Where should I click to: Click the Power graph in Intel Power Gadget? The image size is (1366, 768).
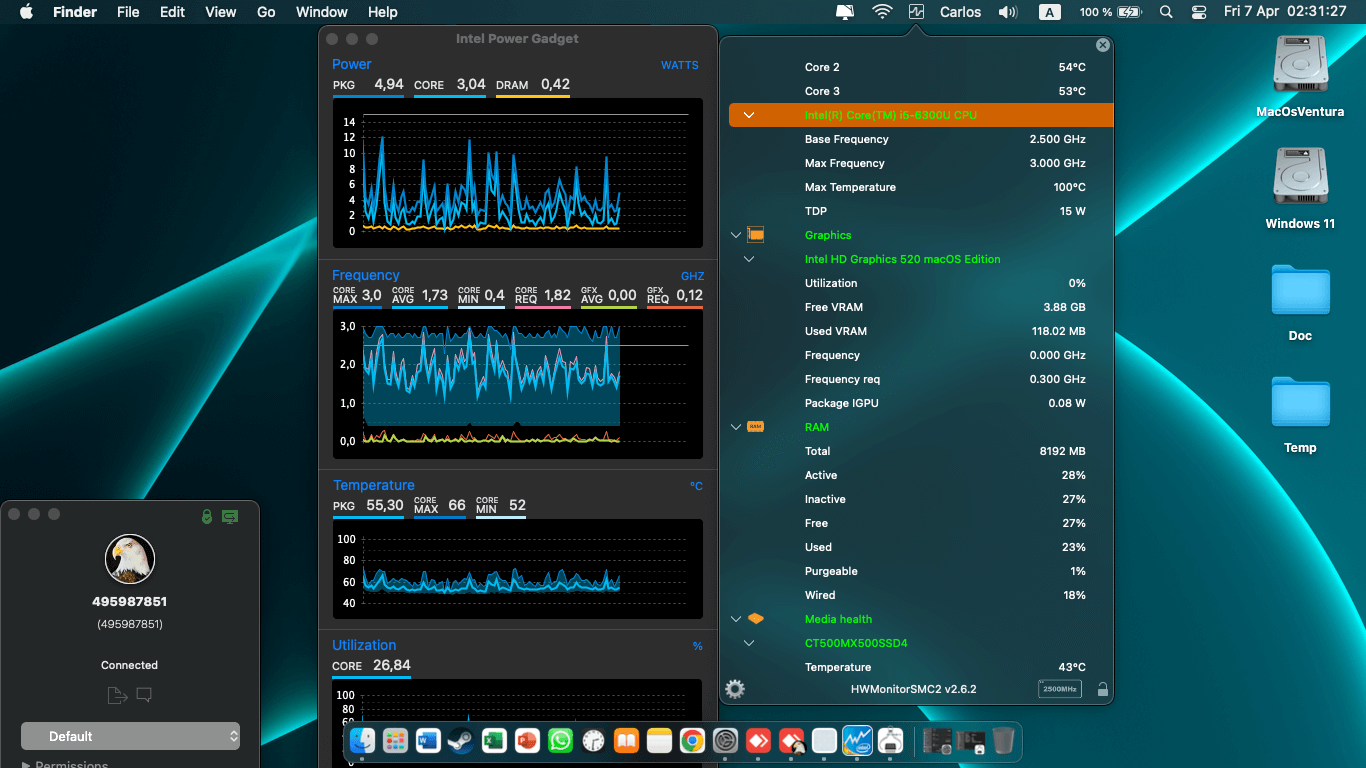click(518, 173)
